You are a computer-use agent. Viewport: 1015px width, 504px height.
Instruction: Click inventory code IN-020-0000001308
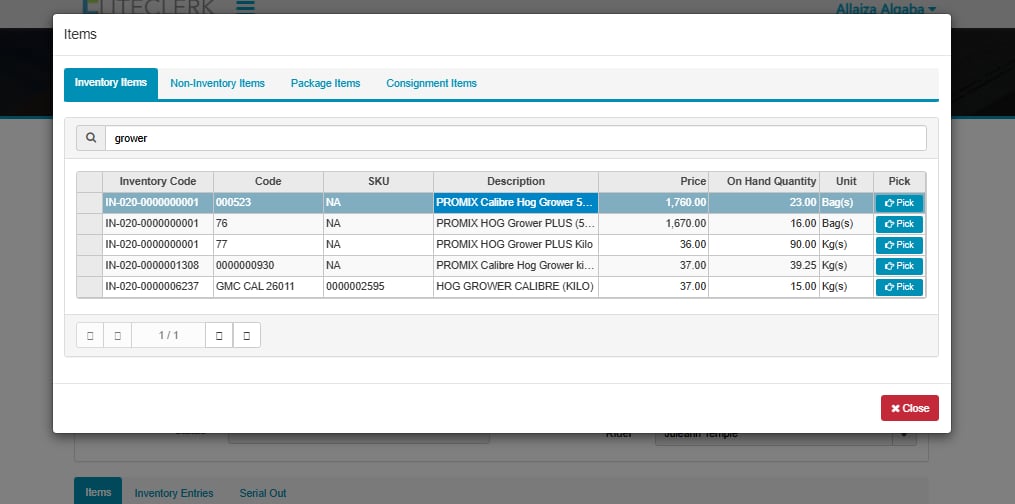(x=158, y=265)
